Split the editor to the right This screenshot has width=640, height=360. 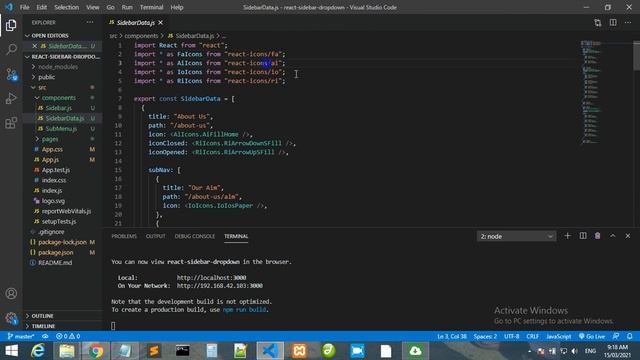click(613, 22)
